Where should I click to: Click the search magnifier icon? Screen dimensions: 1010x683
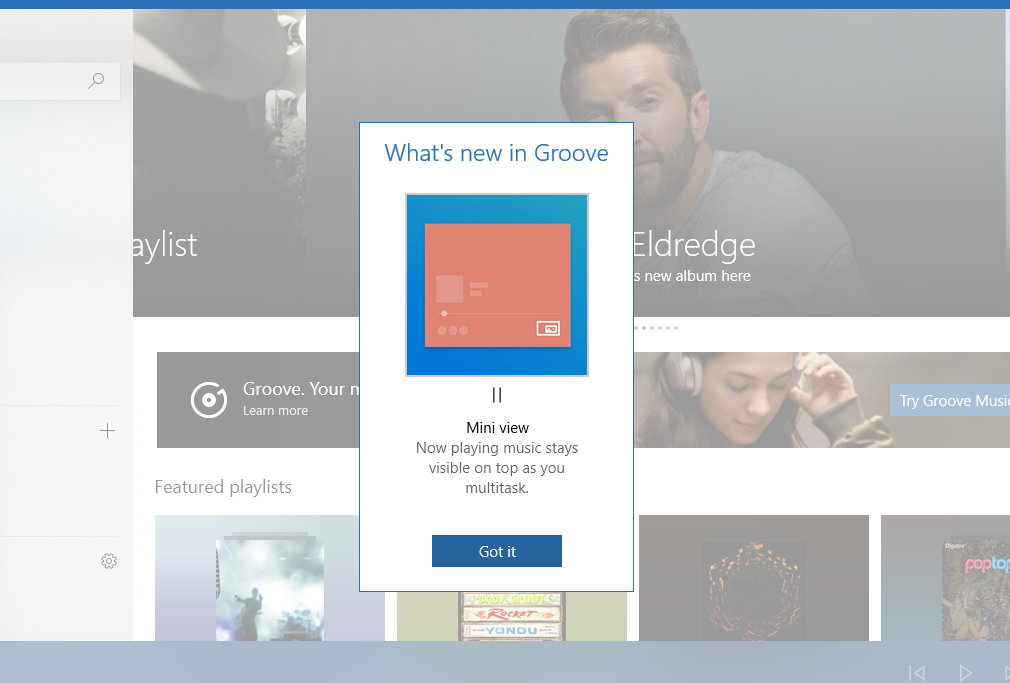[96, 81]
